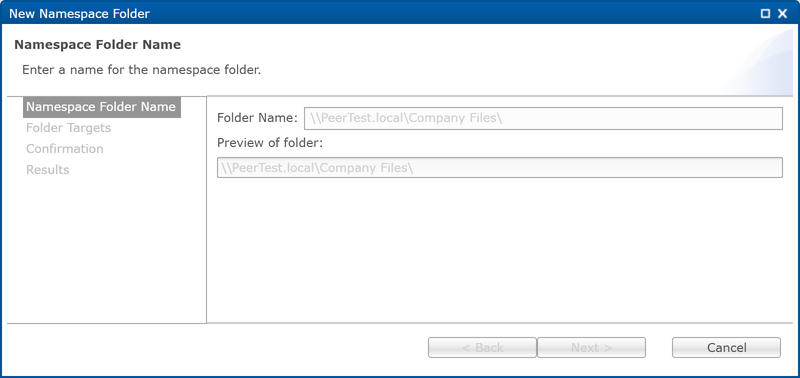Select the Namespace Folder Name step
Viewport: 800px width, 378px height.
[x=102, y=107]
